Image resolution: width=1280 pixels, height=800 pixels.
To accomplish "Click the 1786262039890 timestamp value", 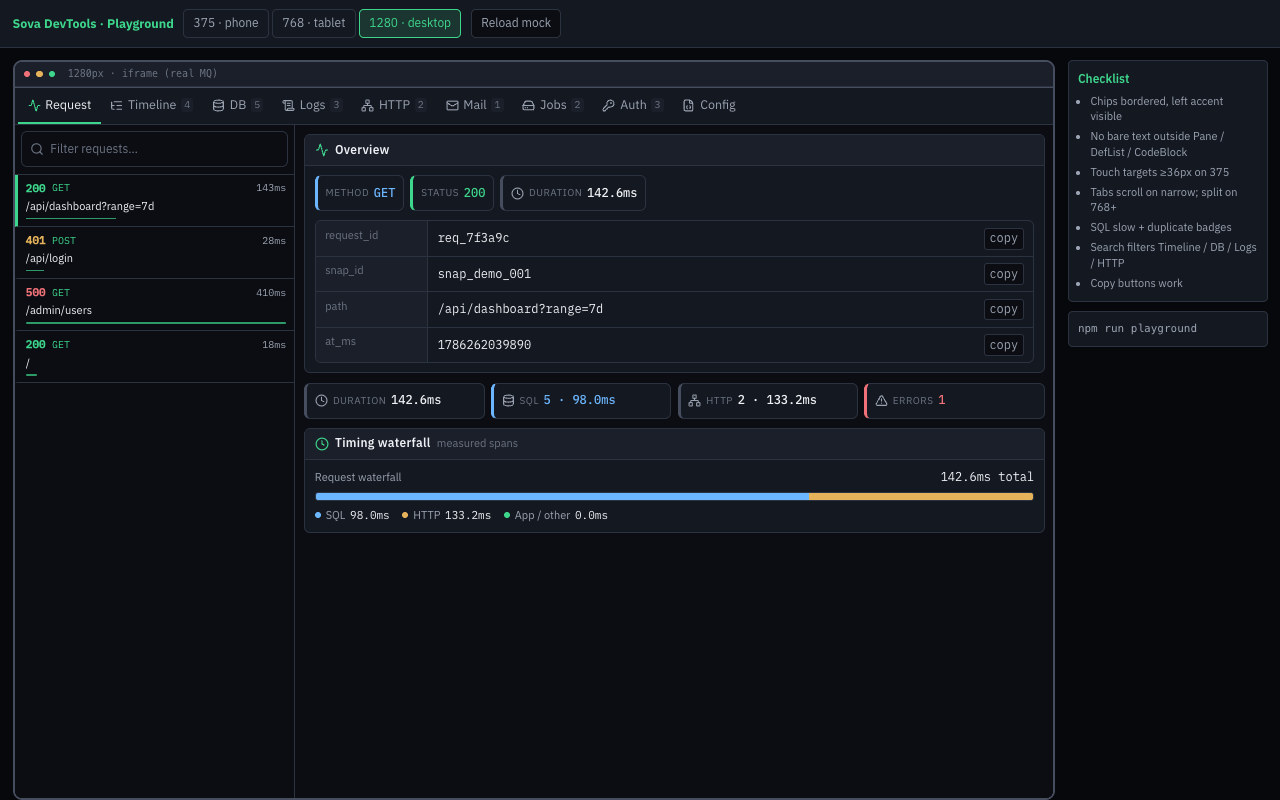I will 484,345.
